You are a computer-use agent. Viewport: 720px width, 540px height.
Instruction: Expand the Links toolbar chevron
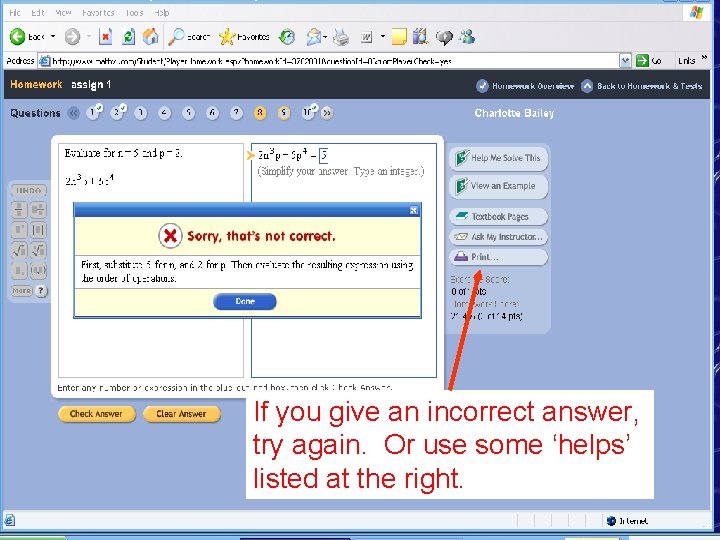coord(704,58)
